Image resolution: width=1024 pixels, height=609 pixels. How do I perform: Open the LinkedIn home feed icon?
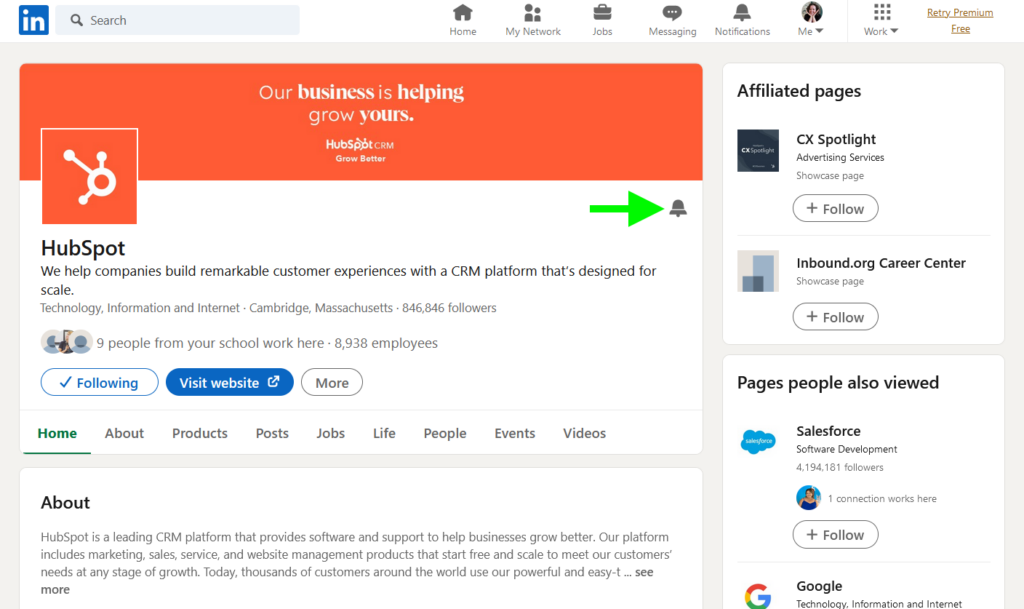462,20
